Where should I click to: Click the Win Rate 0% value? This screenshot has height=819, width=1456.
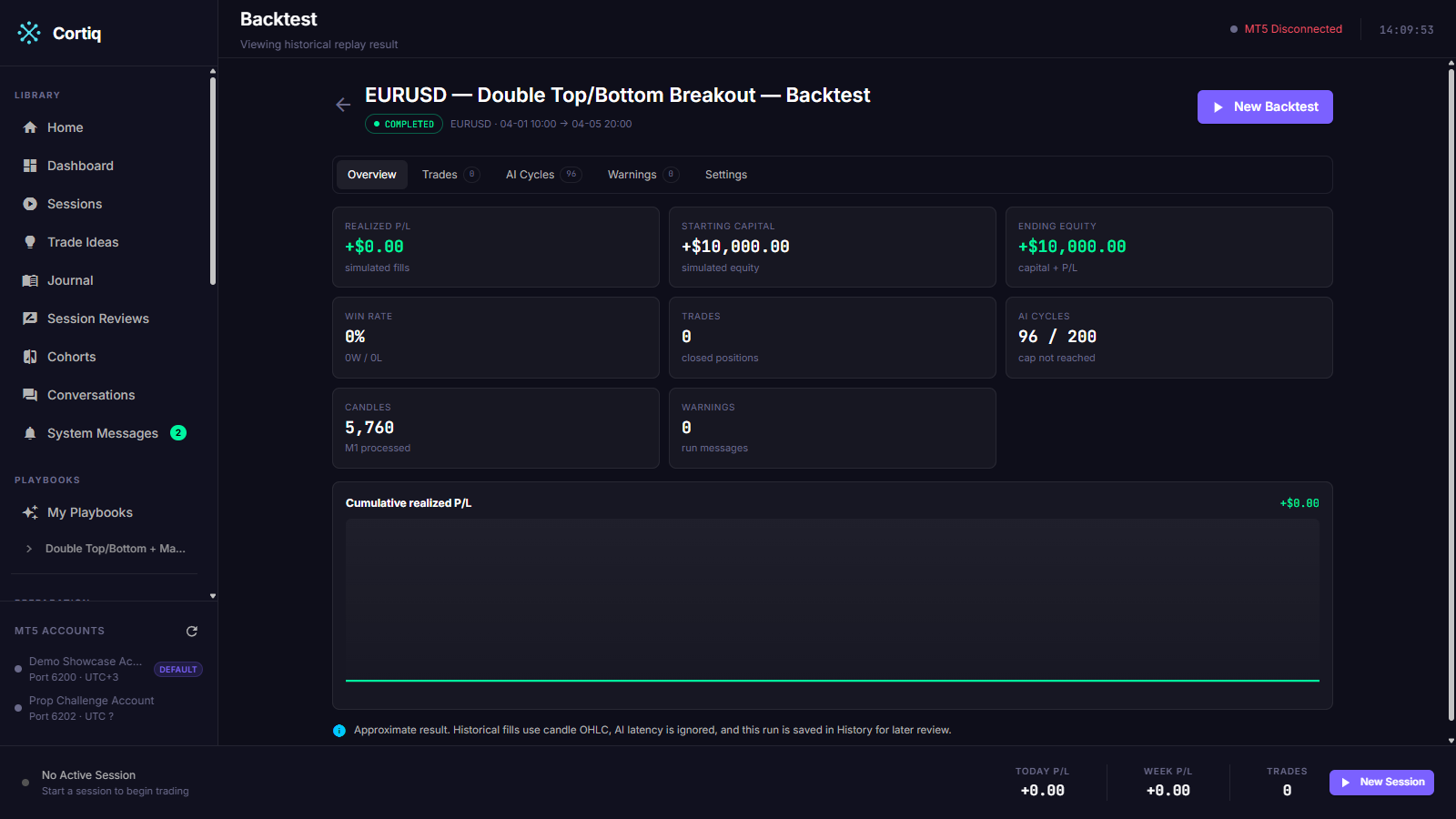click(x=355, y=337)
